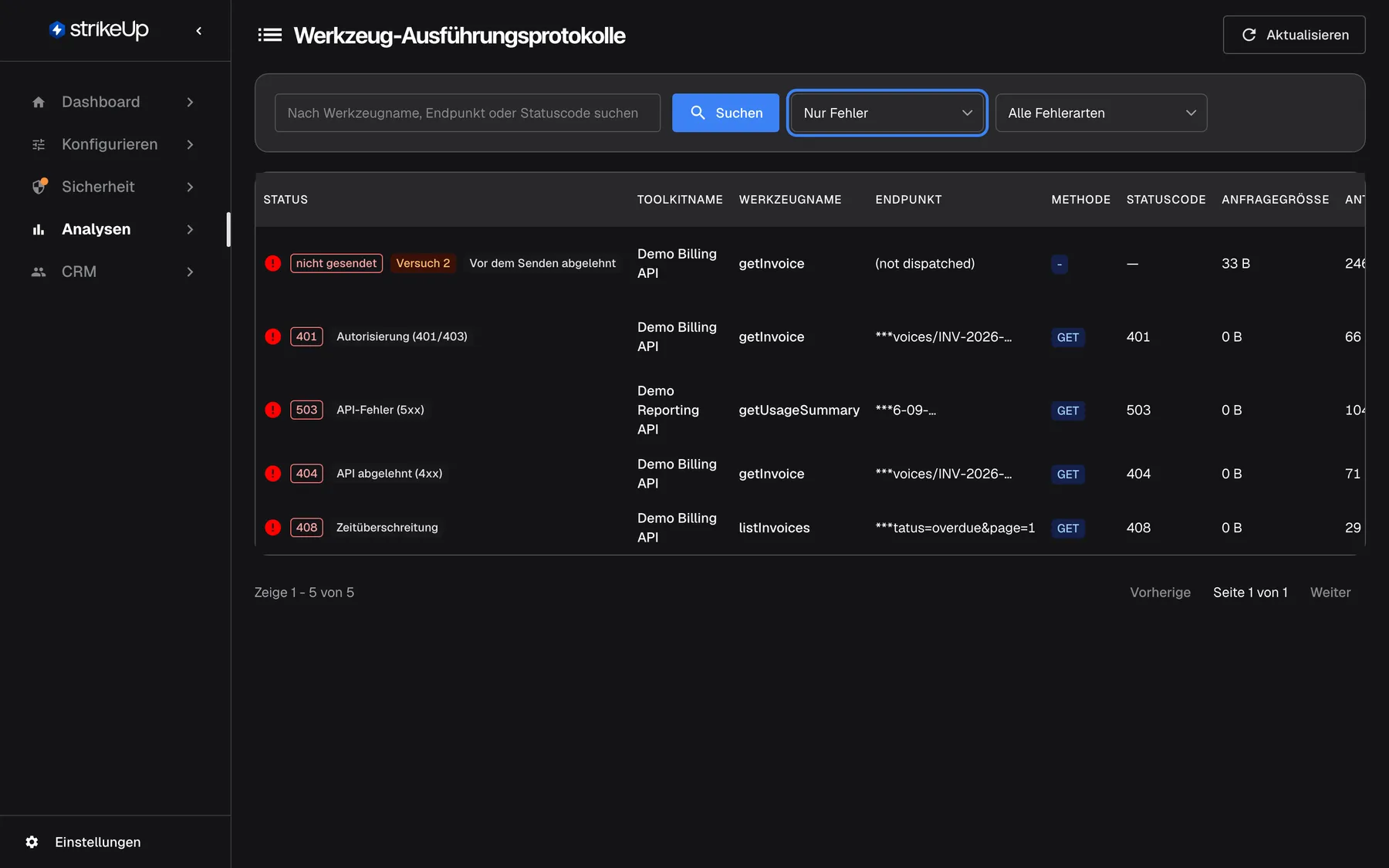Click the Demo Reporting API toolkit cell
This screenshot has height=868, width=1389.
pos(668,410)
